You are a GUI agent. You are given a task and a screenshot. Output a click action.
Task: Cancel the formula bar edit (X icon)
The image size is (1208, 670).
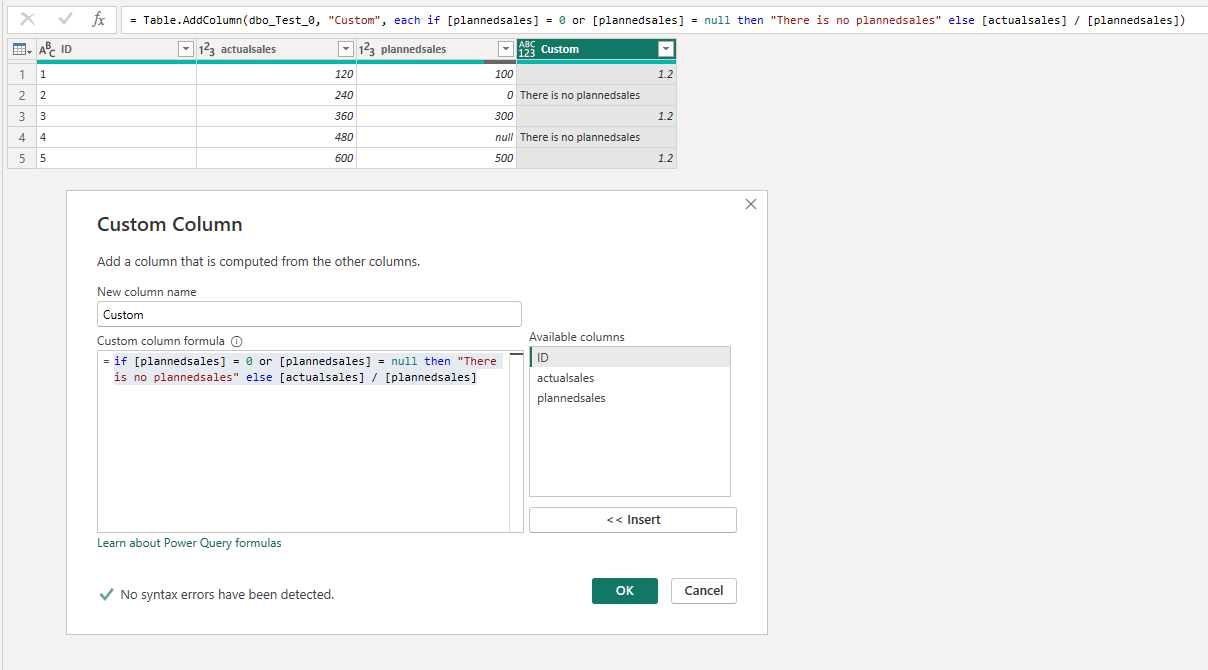pos(28,19)
